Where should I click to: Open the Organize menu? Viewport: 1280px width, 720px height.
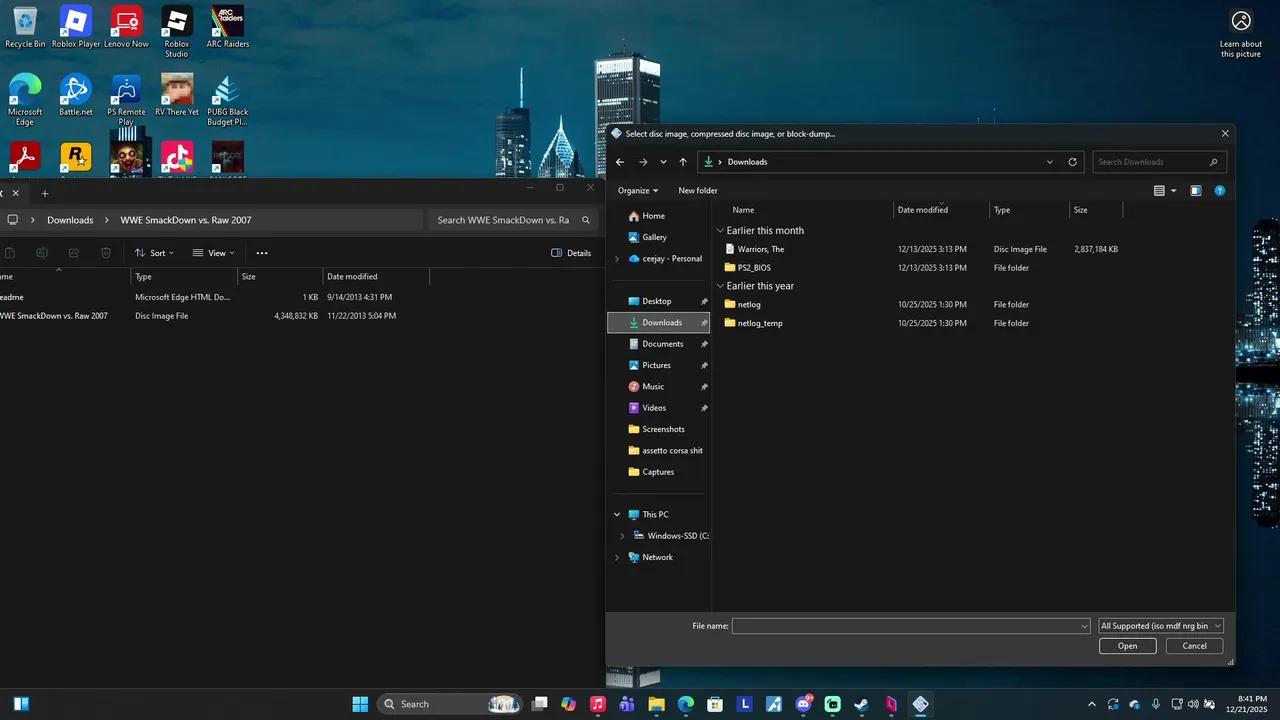(x=638, y=190)
